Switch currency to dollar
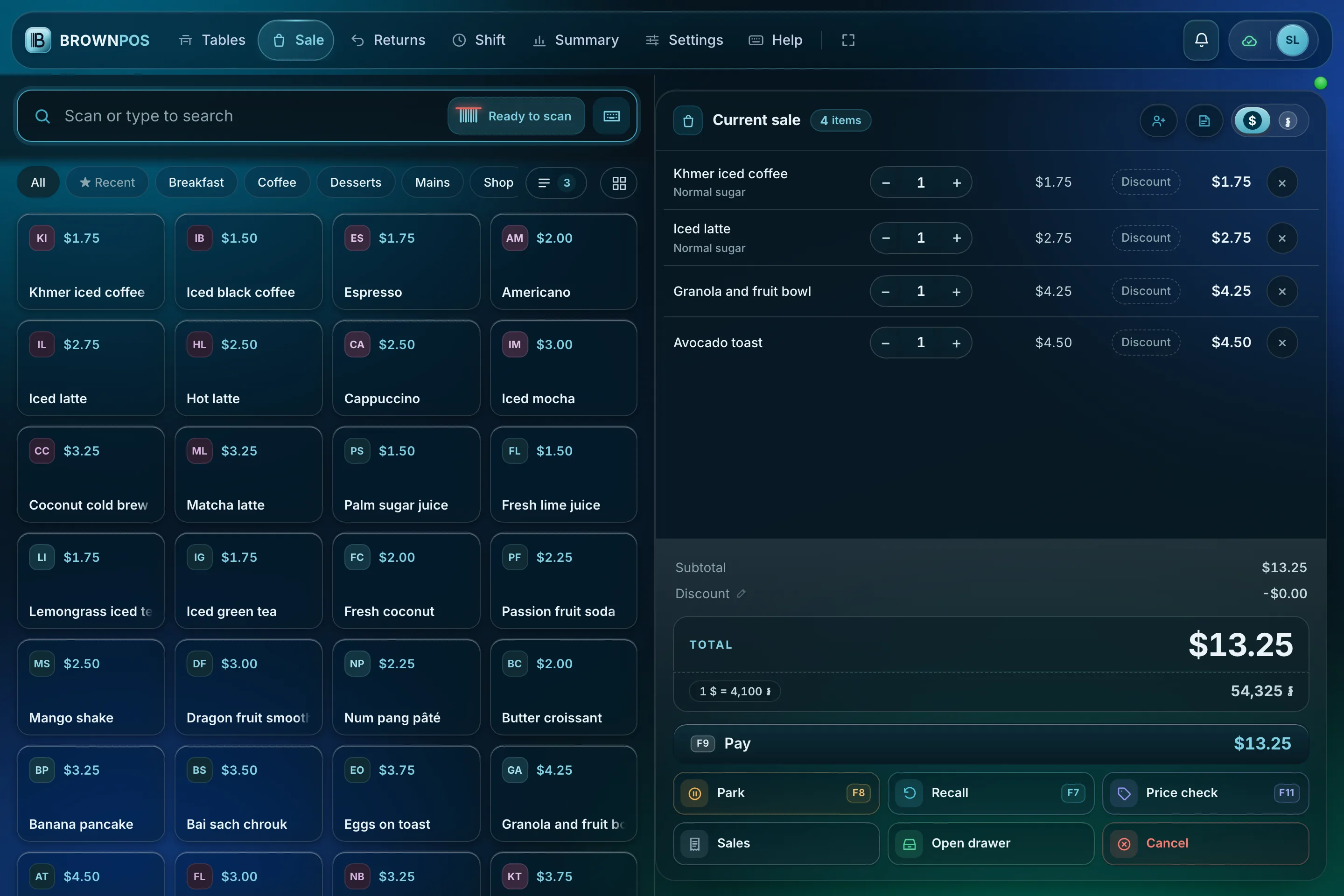Screen dimensions: 1344x896 (1252, 120)
